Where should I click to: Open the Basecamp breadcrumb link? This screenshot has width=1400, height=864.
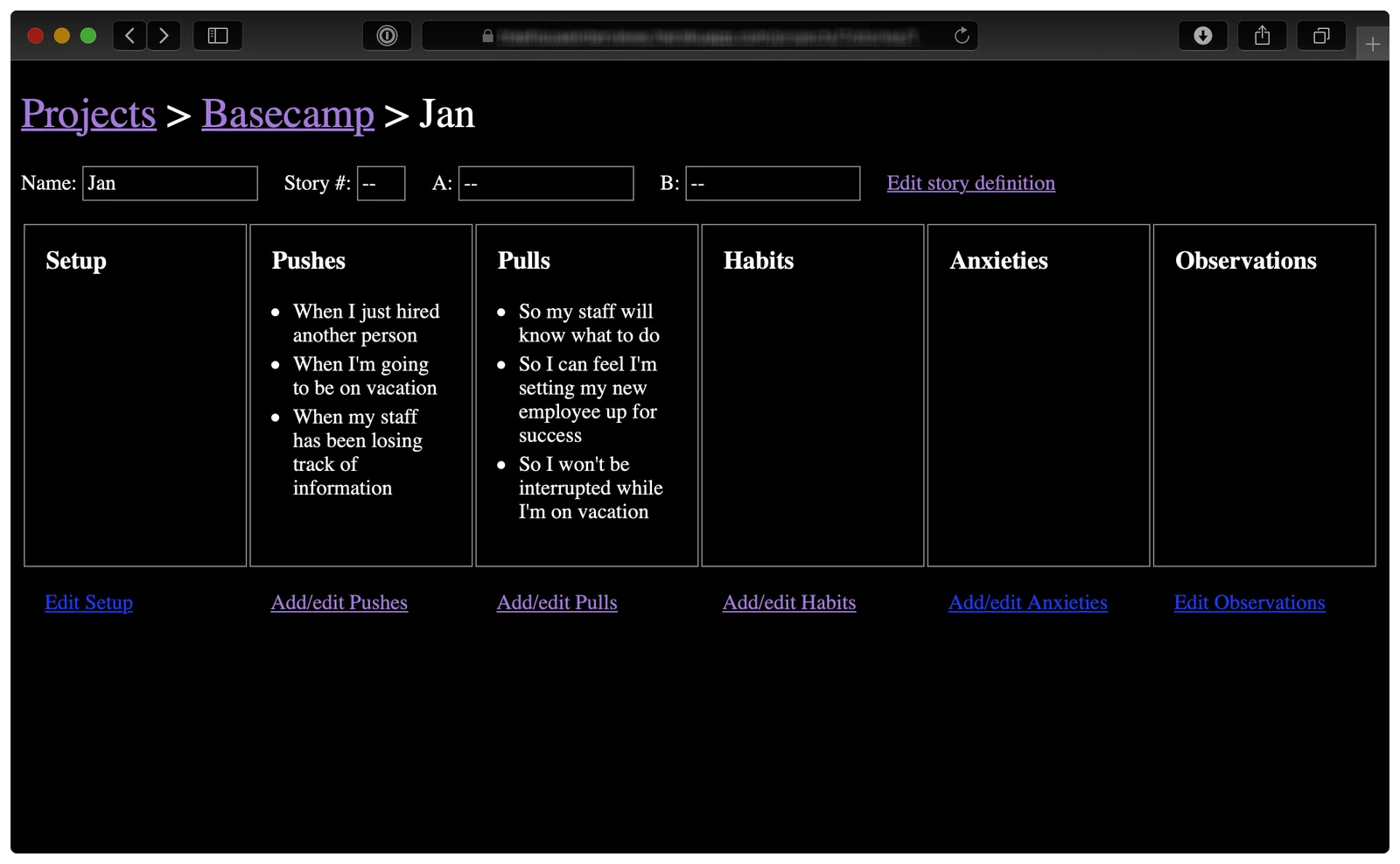288,114
